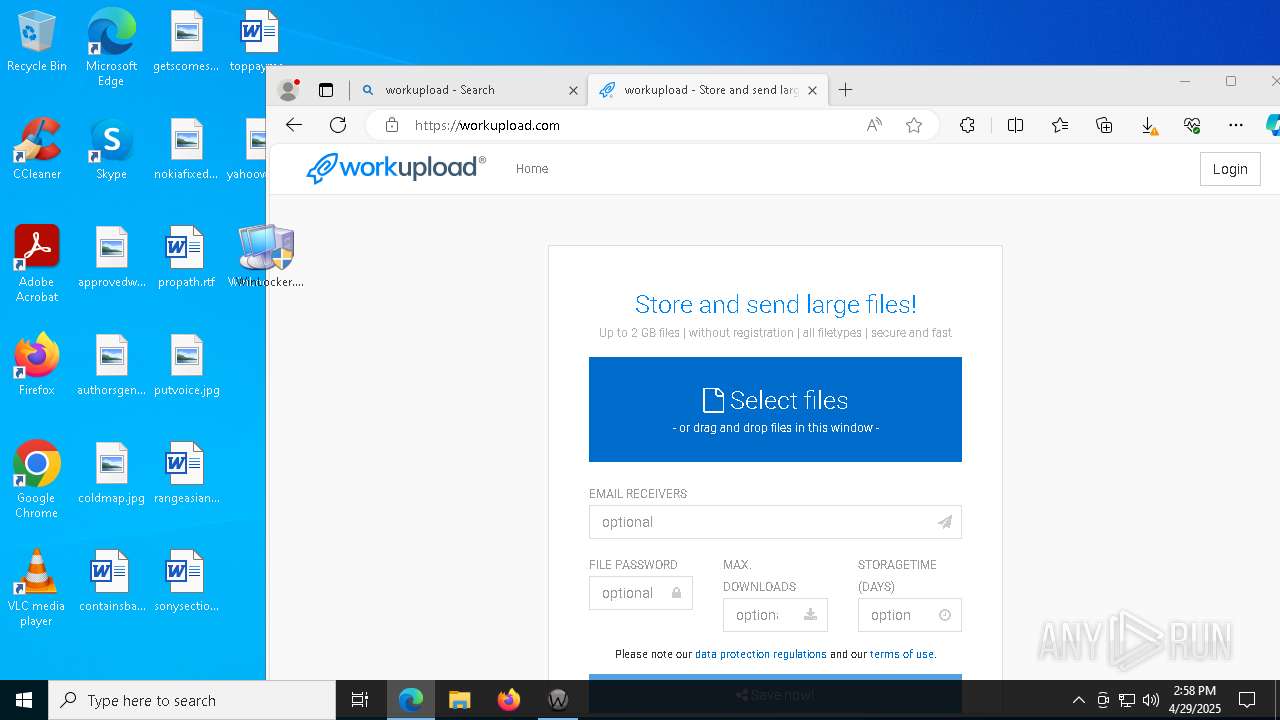Open Edge tab actions menu icon
The height and width of the screenshot is (720, 1280).
[325, 90]
